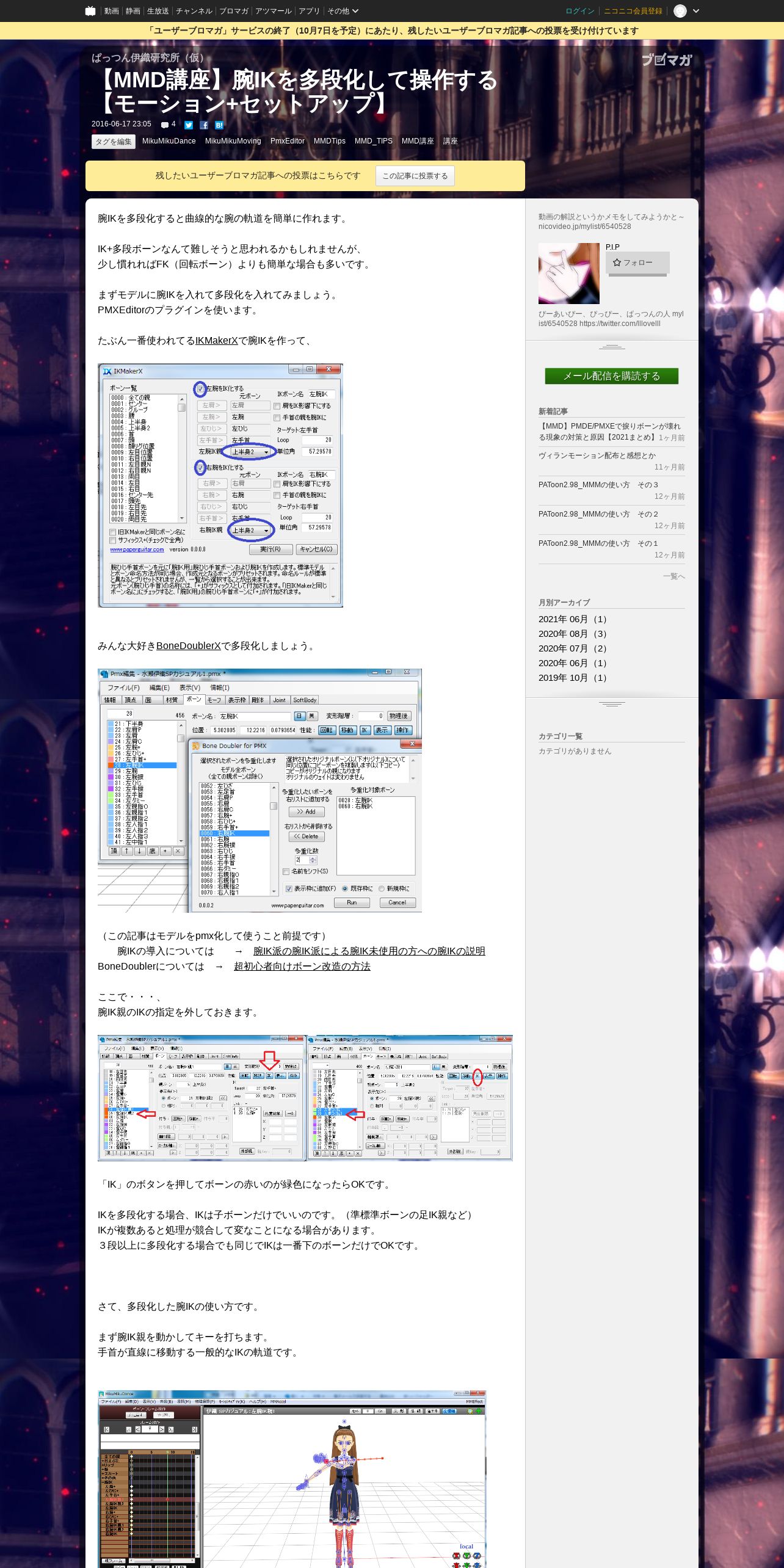Image resolution: width=784 pixels, height=1568 pixels.
Task: Click the タグを編集 button
Action: pyautogui.click(x=114, y=142)
